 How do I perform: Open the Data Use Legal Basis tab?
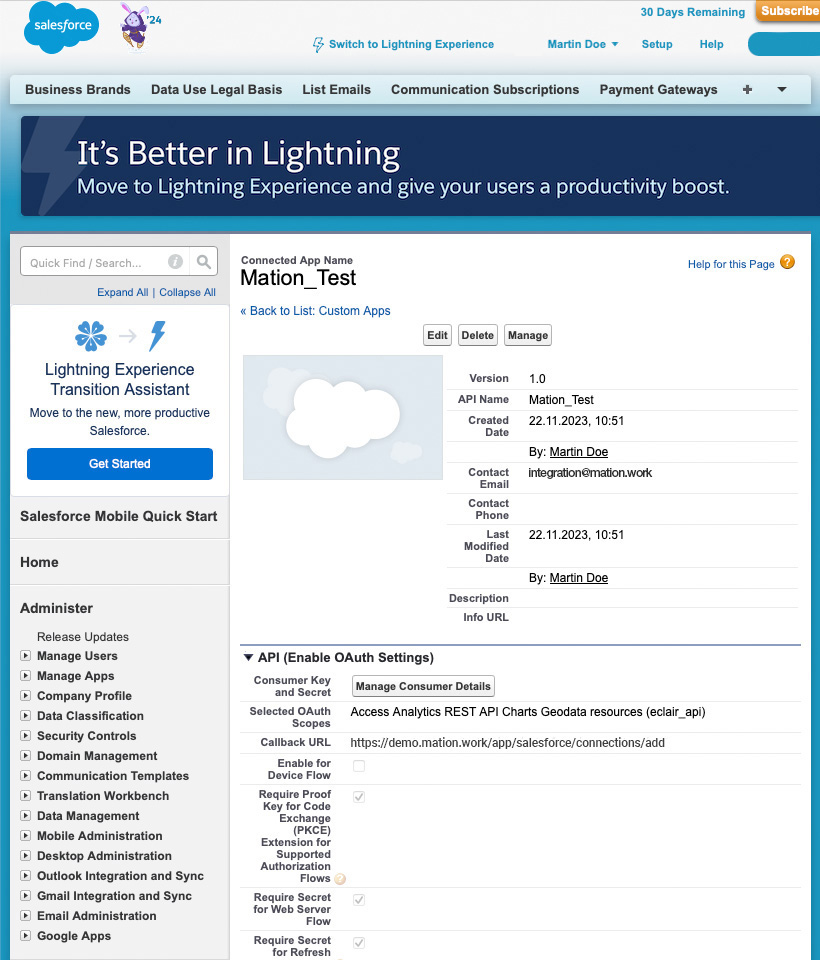(216, 89)
